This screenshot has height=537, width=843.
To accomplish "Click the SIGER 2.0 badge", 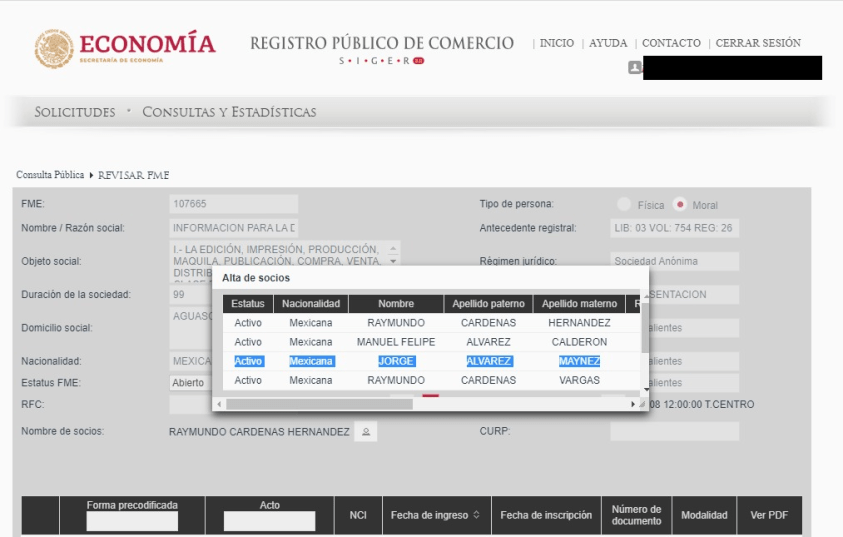I will (x=418, y=61).
